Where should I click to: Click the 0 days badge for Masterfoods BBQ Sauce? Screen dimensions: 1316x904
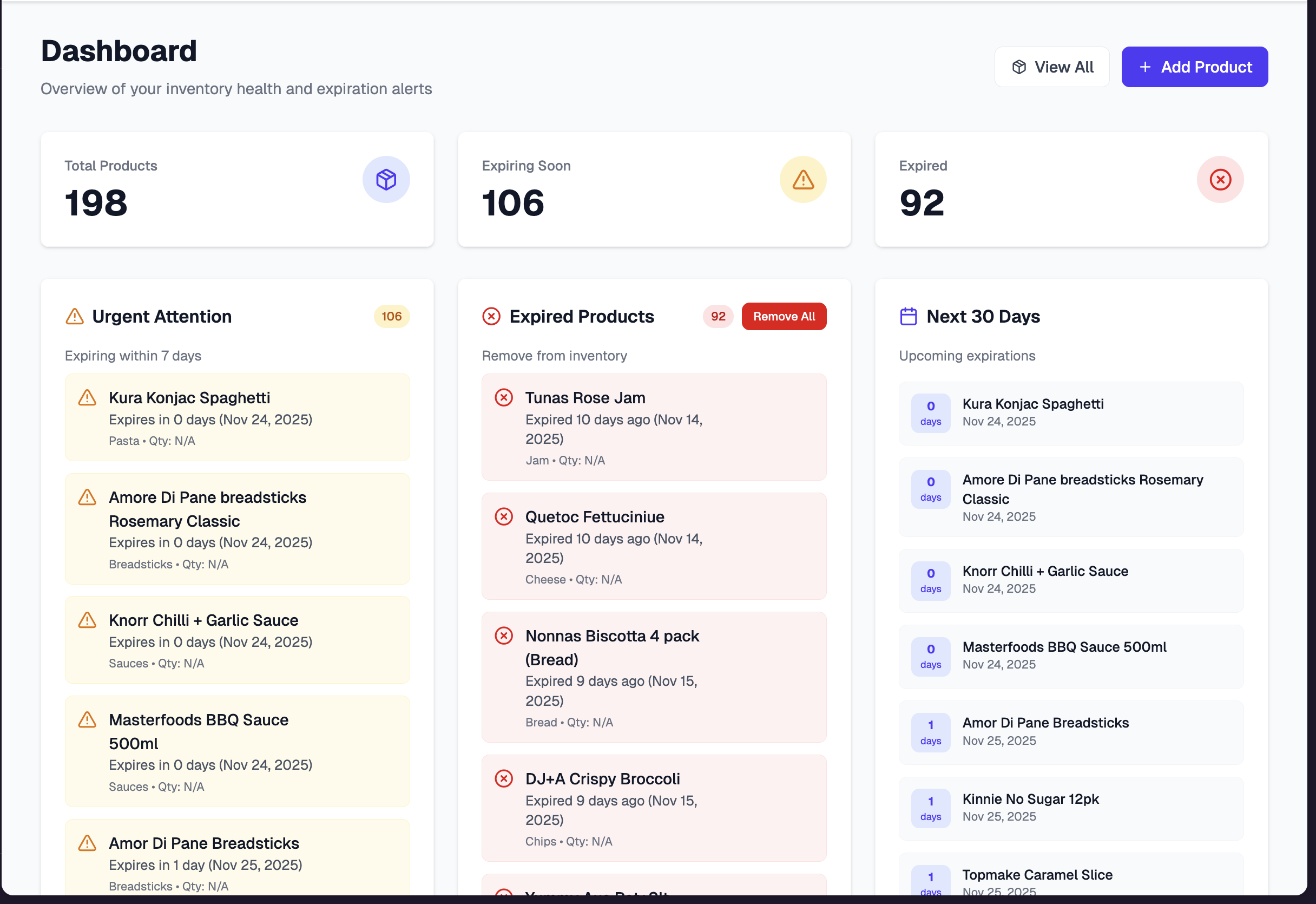tap(930, 657)
